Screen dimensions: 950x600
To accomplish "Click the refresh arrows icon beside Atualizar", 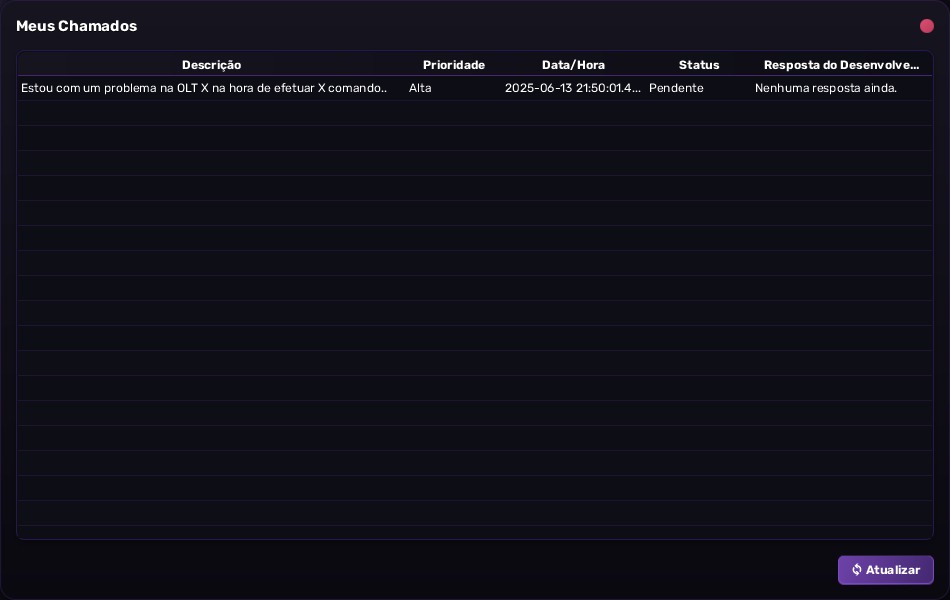I will (x=857, y=570).
